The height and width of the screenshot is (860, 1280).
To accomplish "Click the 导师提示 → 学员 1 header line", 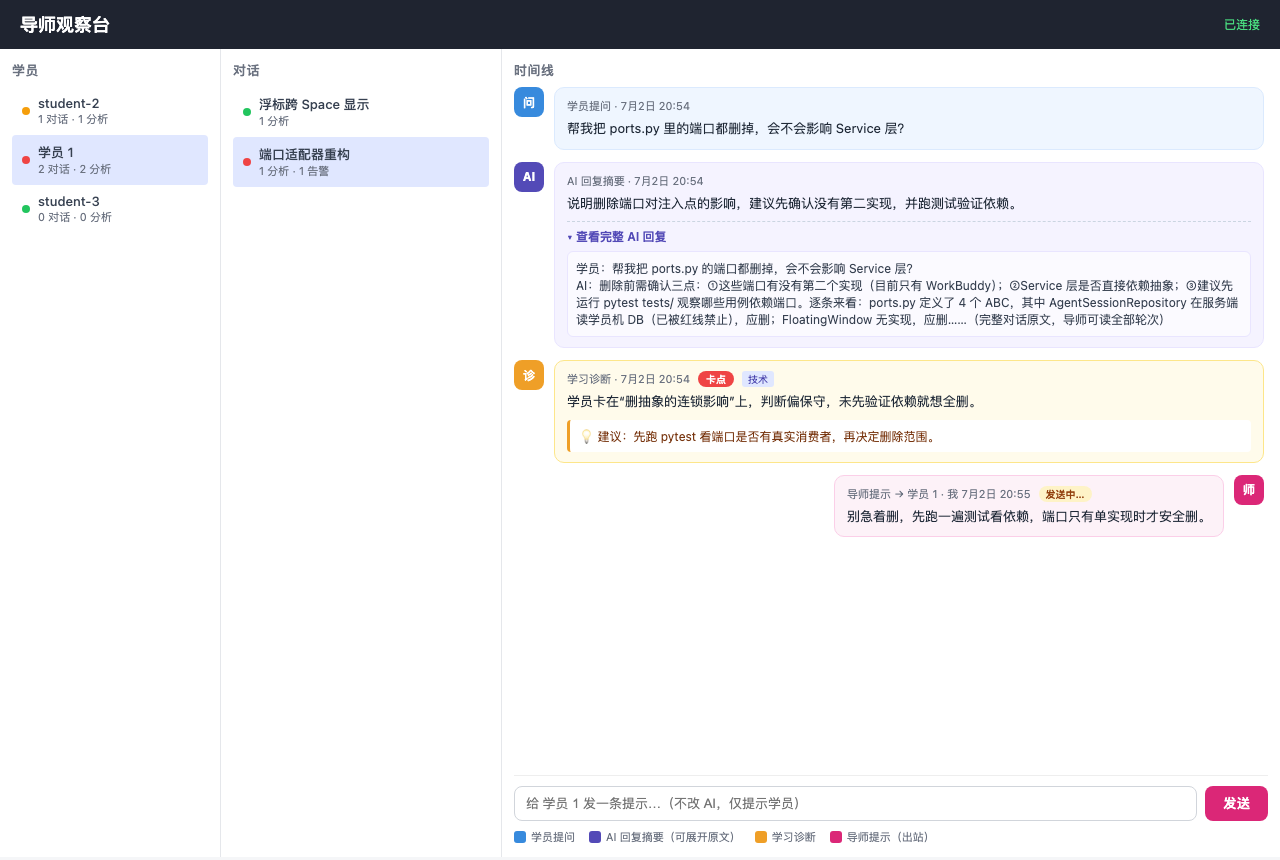I will pos(938,494).
